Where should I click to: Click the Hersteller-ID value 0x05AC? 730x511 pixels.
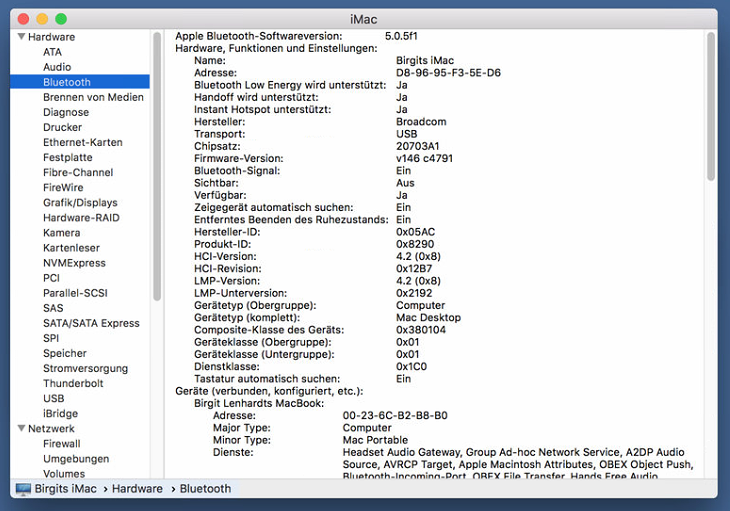coord(415,232)
